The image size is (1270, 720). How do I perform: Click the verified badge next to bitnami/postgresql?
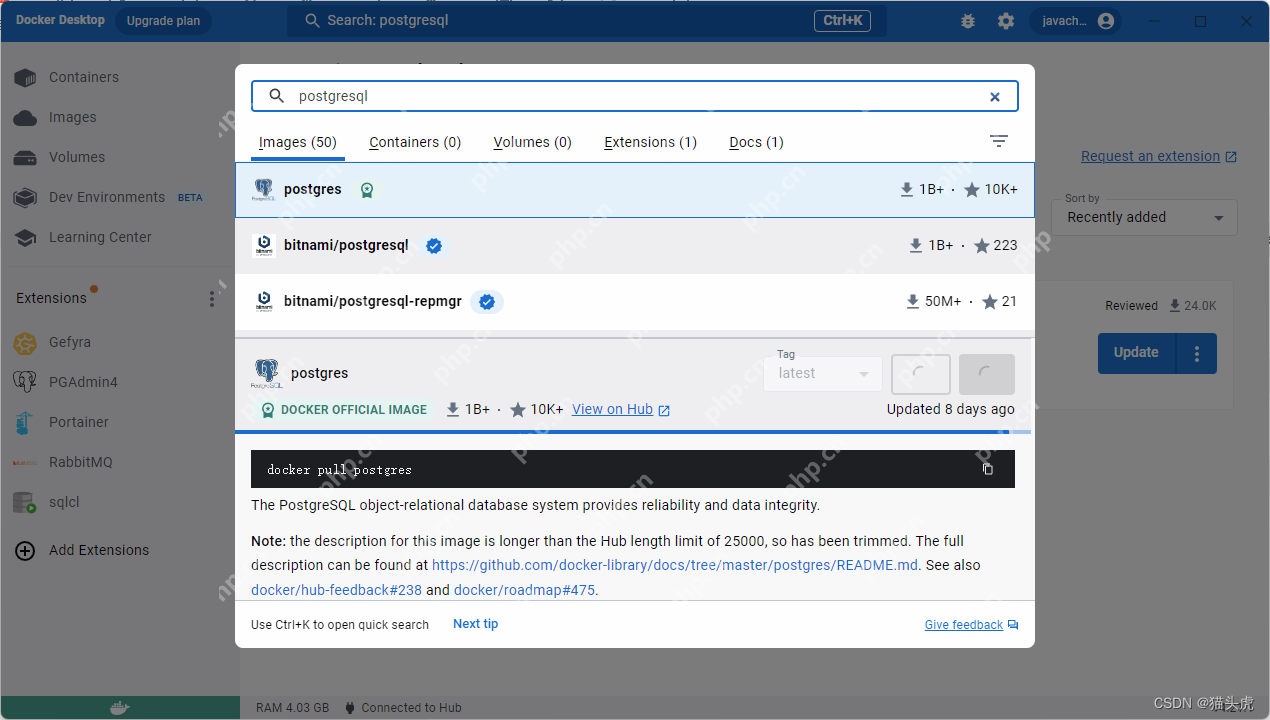(x=434, y=245)
